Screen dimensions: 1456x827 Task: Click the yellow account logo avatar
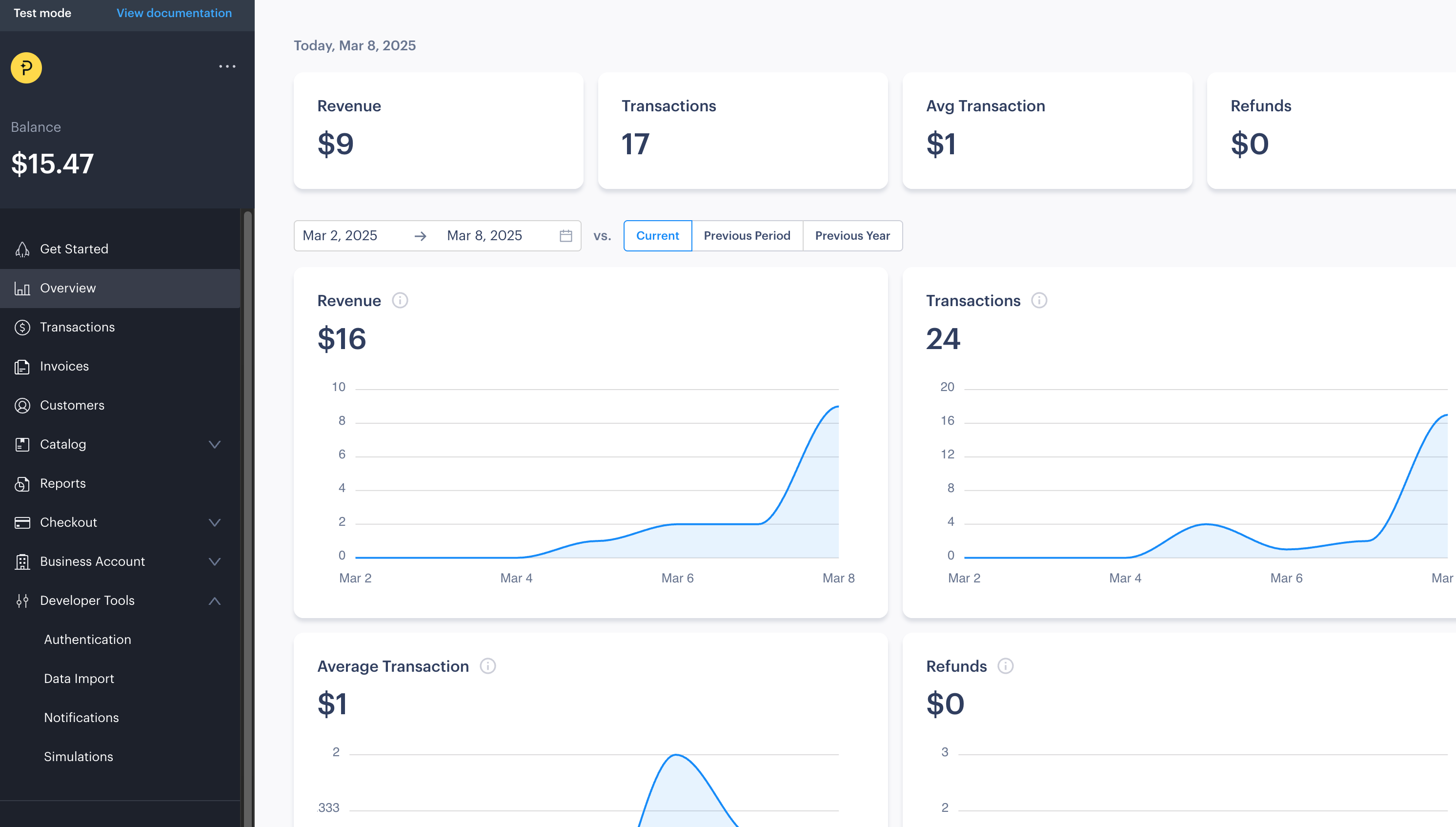tap(26, 68)
